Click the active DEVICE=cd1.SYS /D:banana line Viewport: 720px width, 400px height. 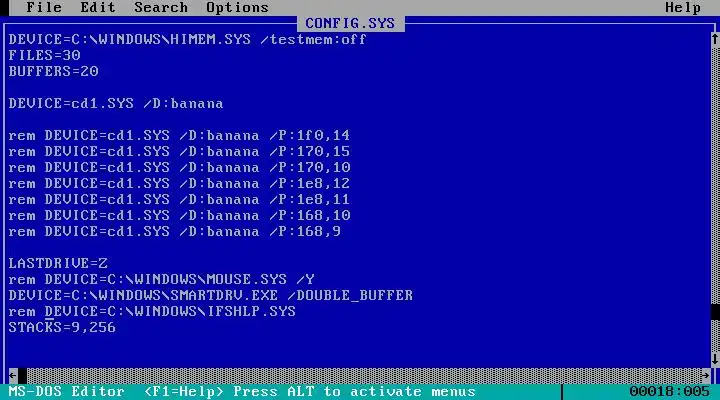[x=116, y=103]
